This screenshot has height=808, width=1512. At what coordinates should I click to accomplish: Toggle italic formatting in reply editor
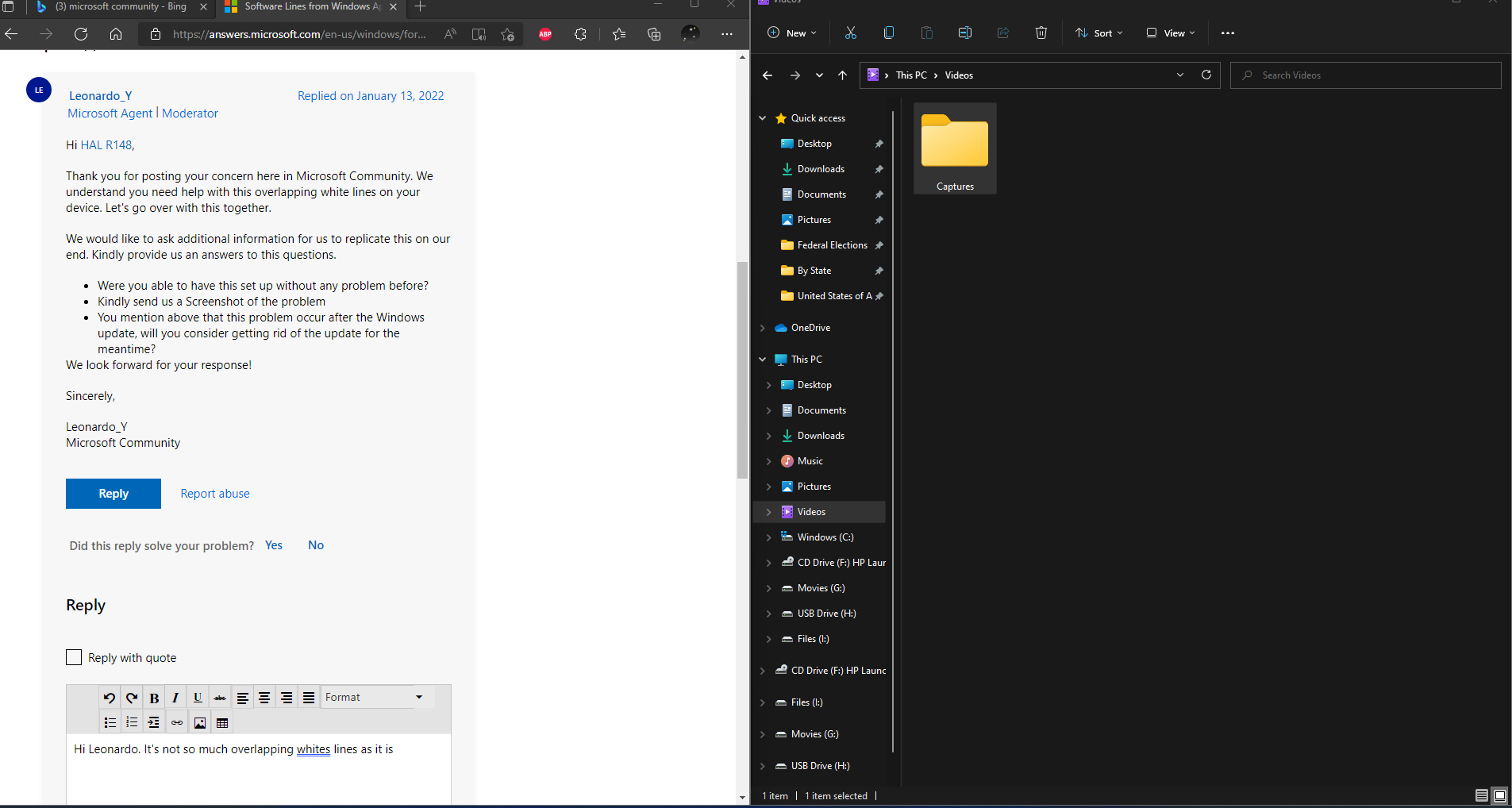coord(175,698)
